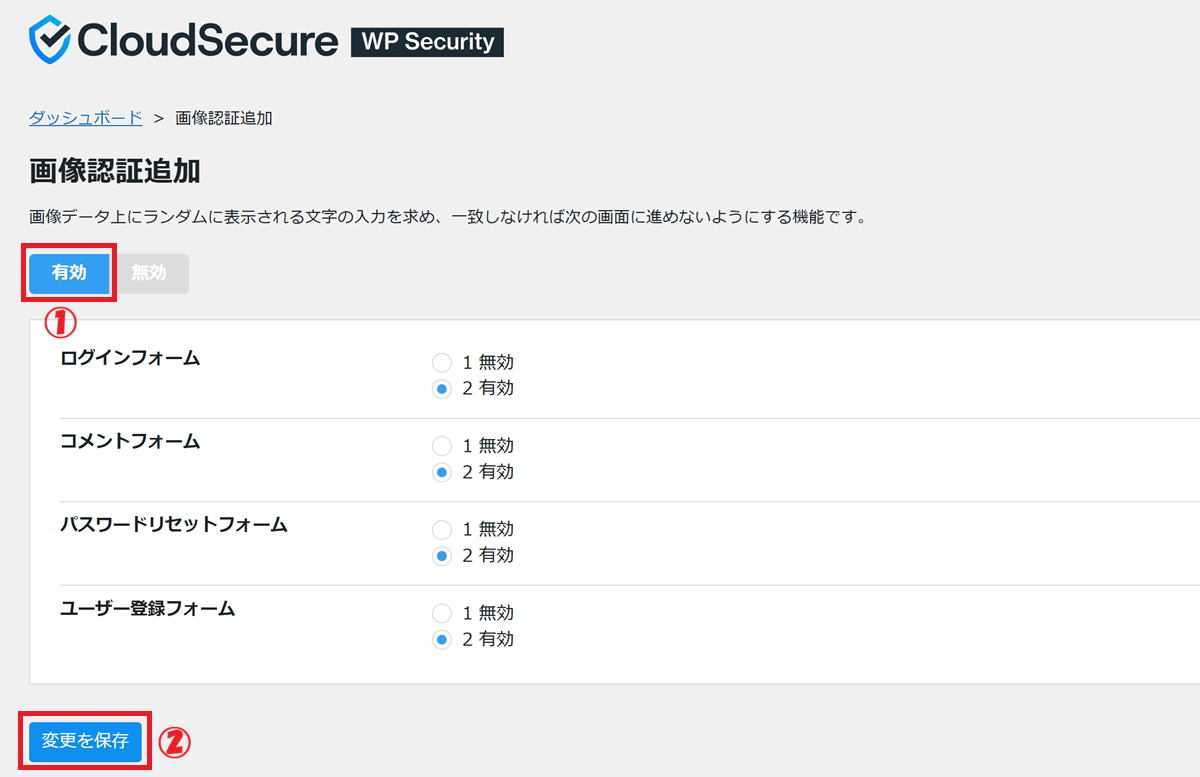This screenshot has width=1200, height=777.
Task: Click the CloudSecure shield logo icon
Action: [48, 40]
